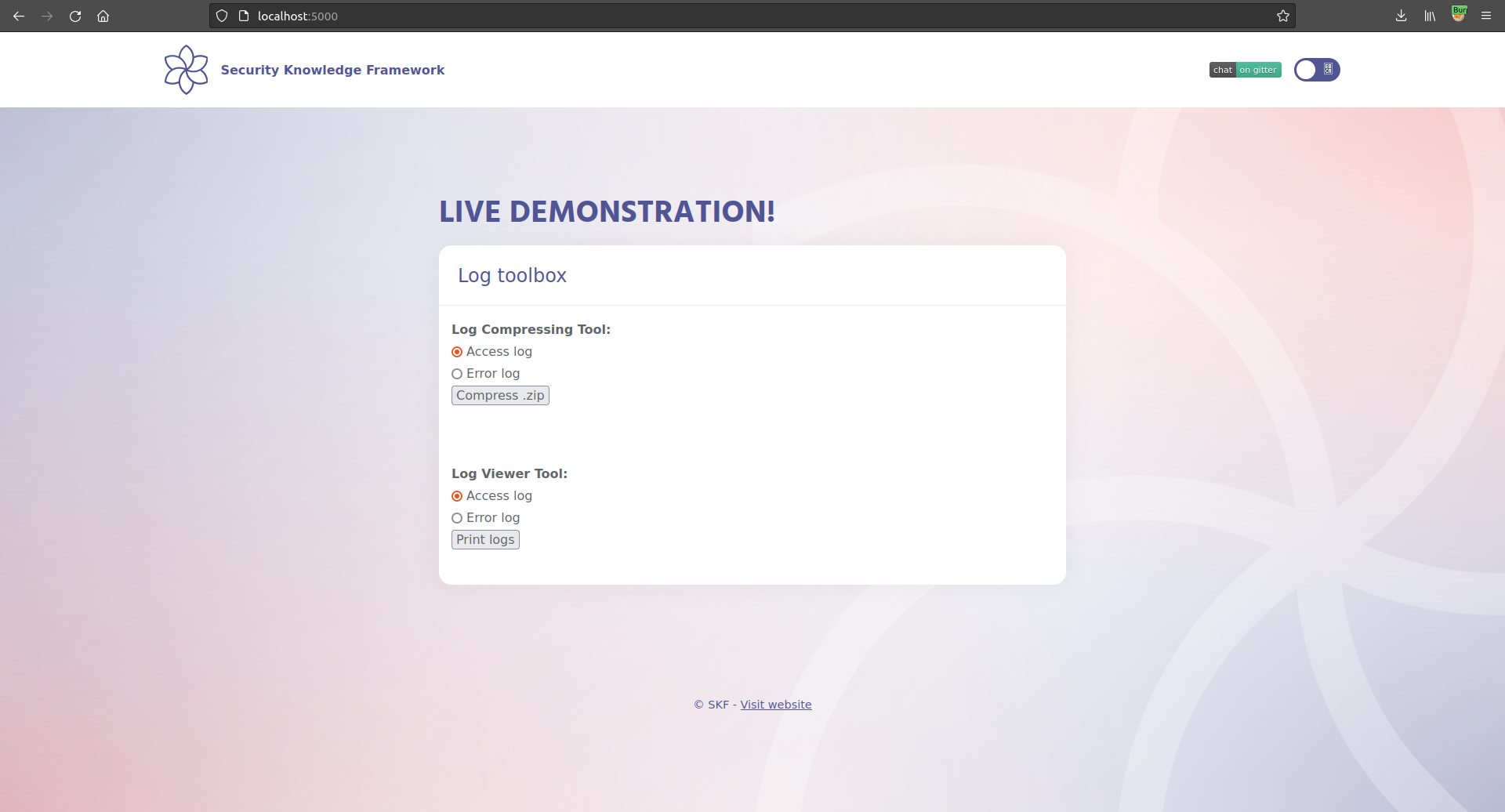Screen dimensions: 1505x812
Task: Click the LIVE DEMONSTRATION! heading
Action: tap(607, 212)
